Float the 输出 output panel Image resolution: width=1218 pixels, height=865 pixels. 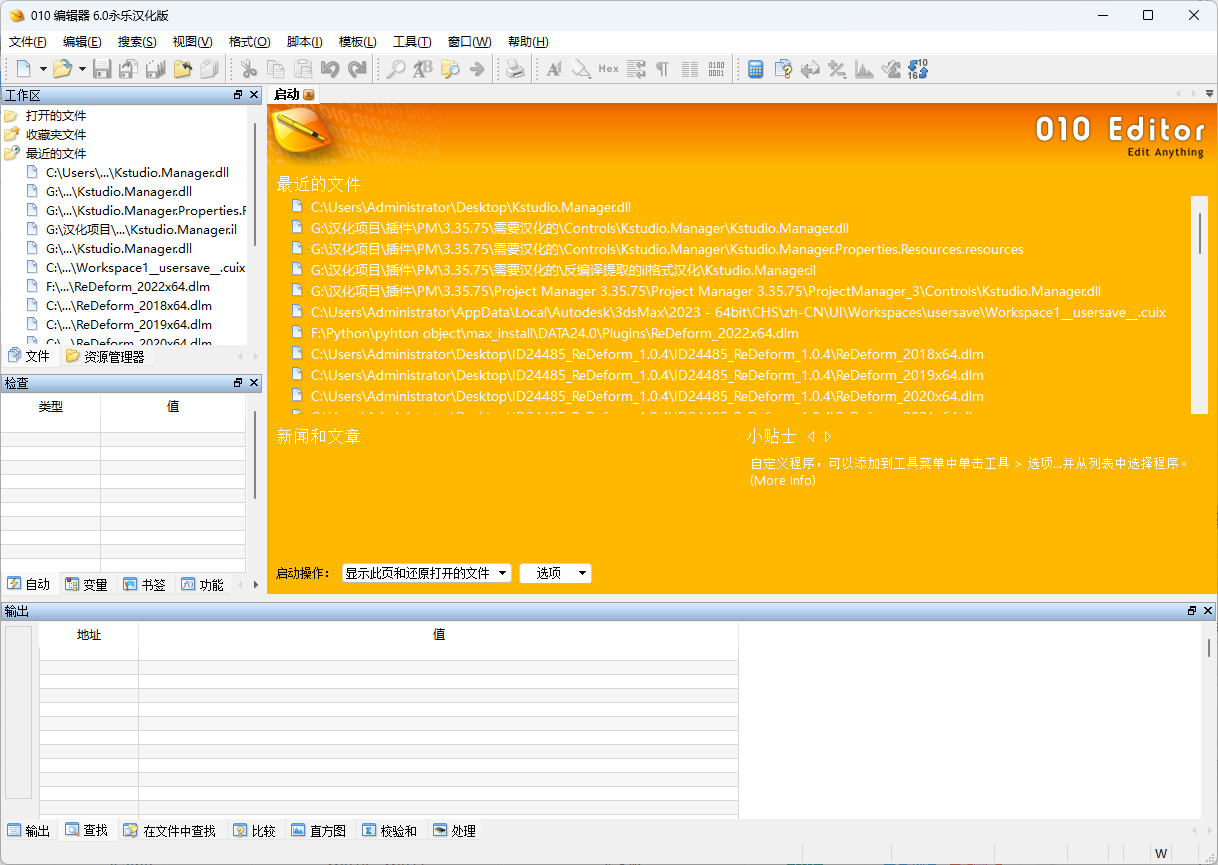pyautogui.click(x=1192, y=611)
